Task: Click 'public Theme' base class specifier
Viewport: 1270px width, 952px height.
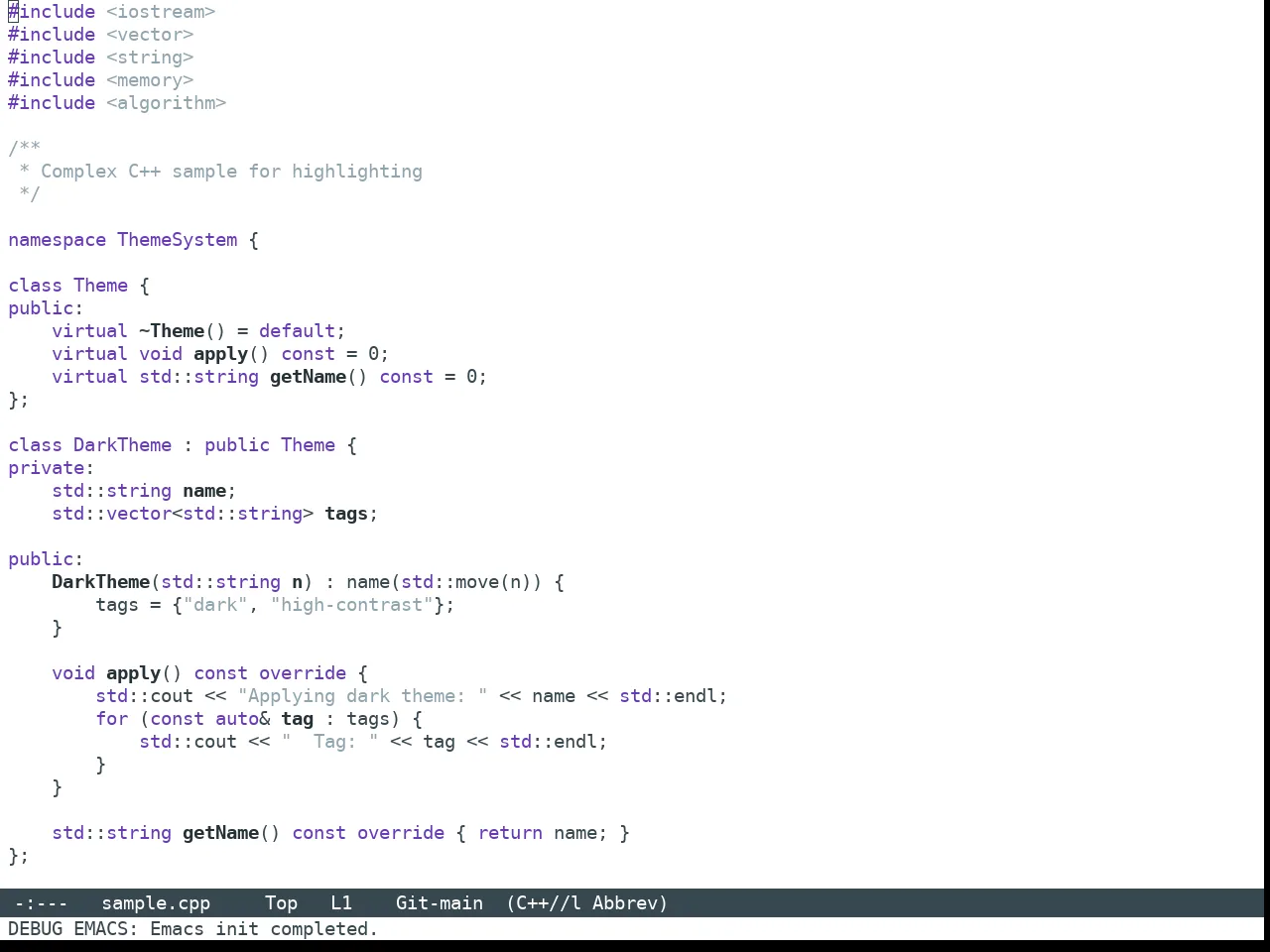Action: [270, 445]
